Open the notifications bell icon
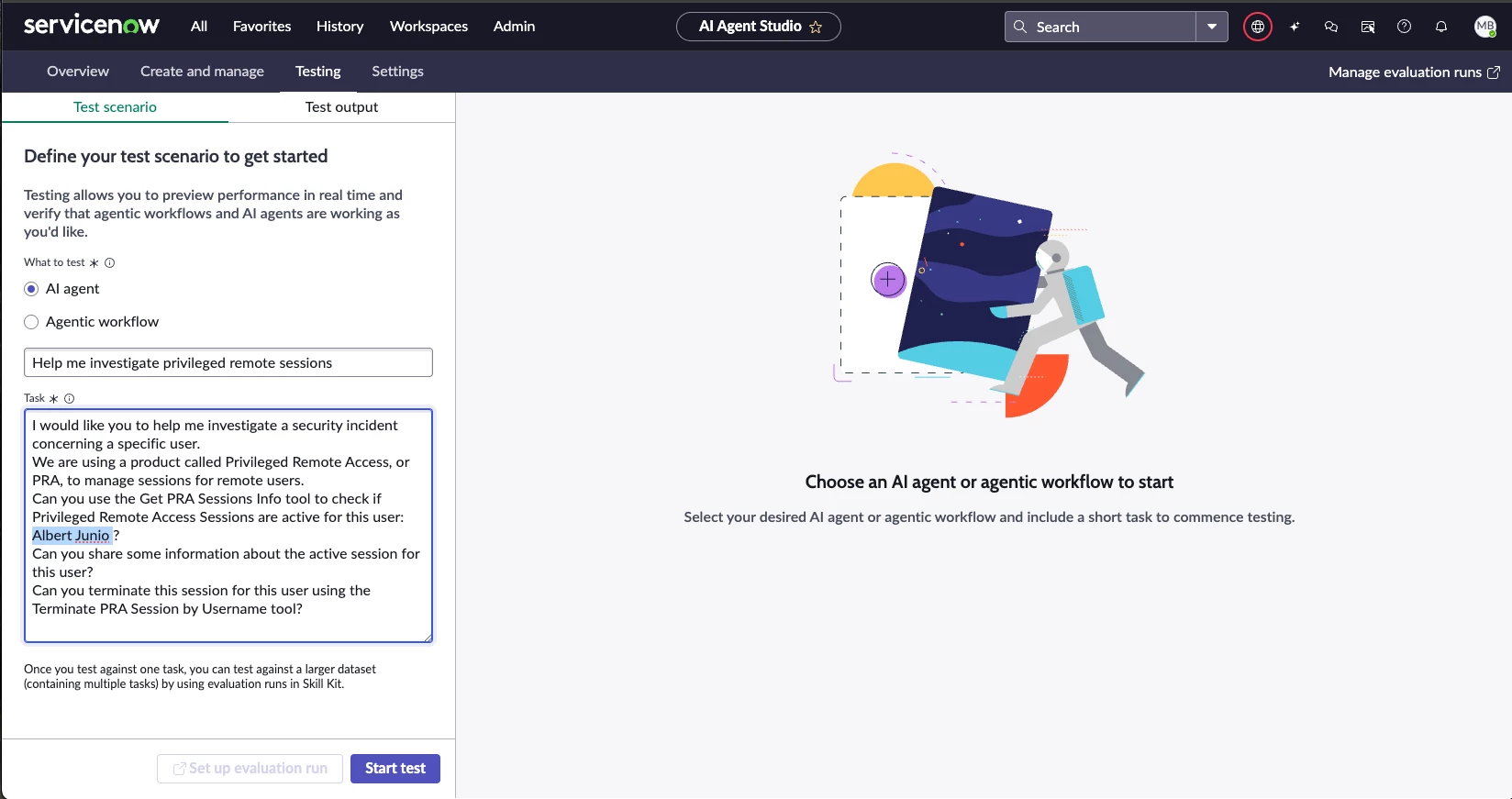This screenshot has width=1512, height=799. tap(1441, 27)
